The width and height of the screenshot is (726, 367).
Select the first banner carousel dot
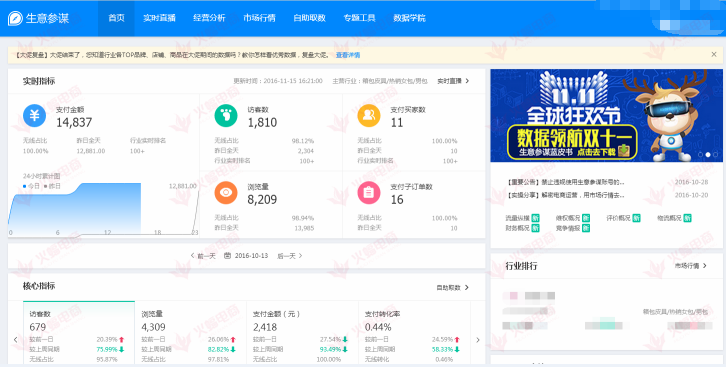click(701, 155)
